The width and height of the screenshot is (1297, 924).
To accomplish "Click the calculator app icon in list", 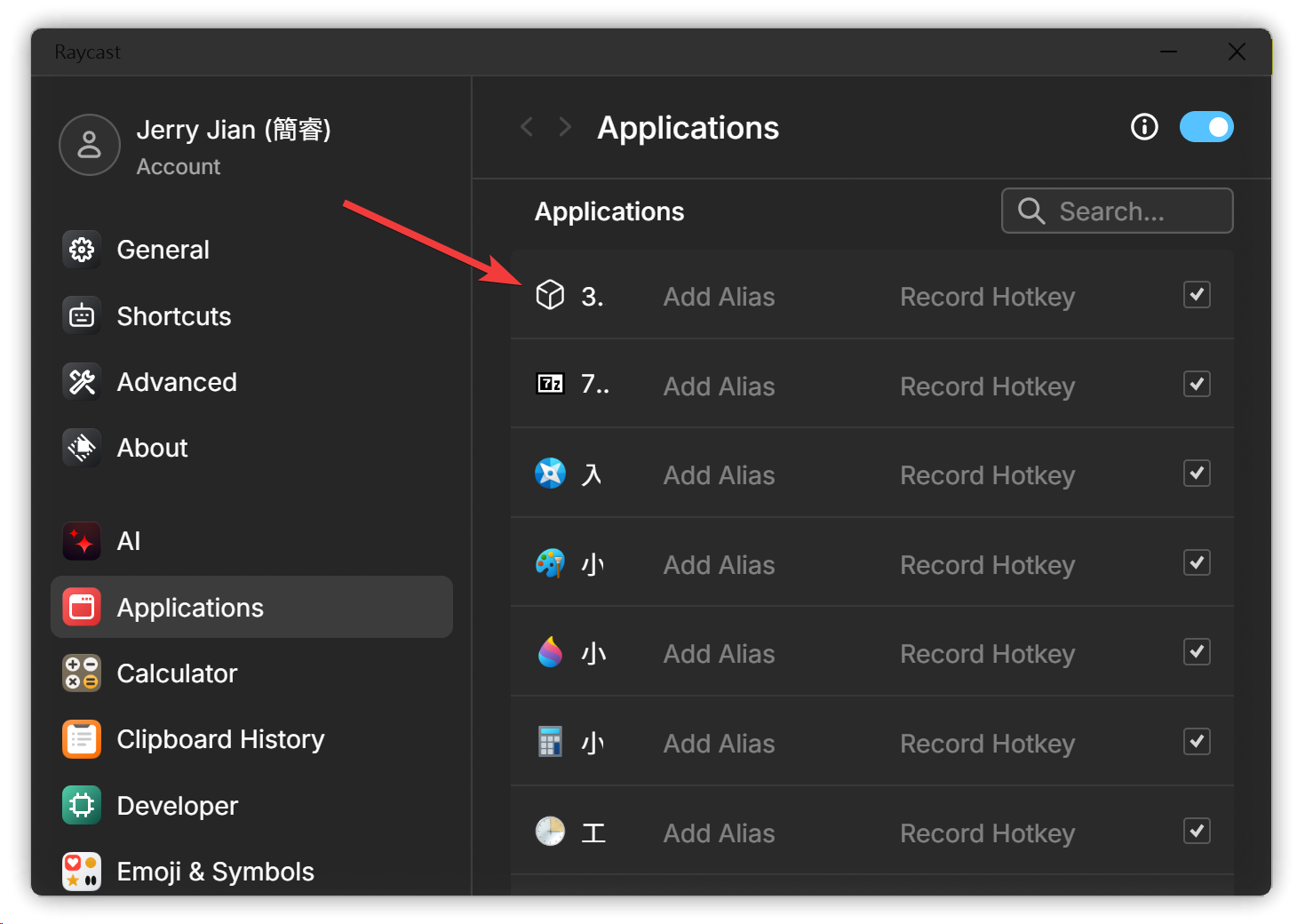I will [550, 742].
